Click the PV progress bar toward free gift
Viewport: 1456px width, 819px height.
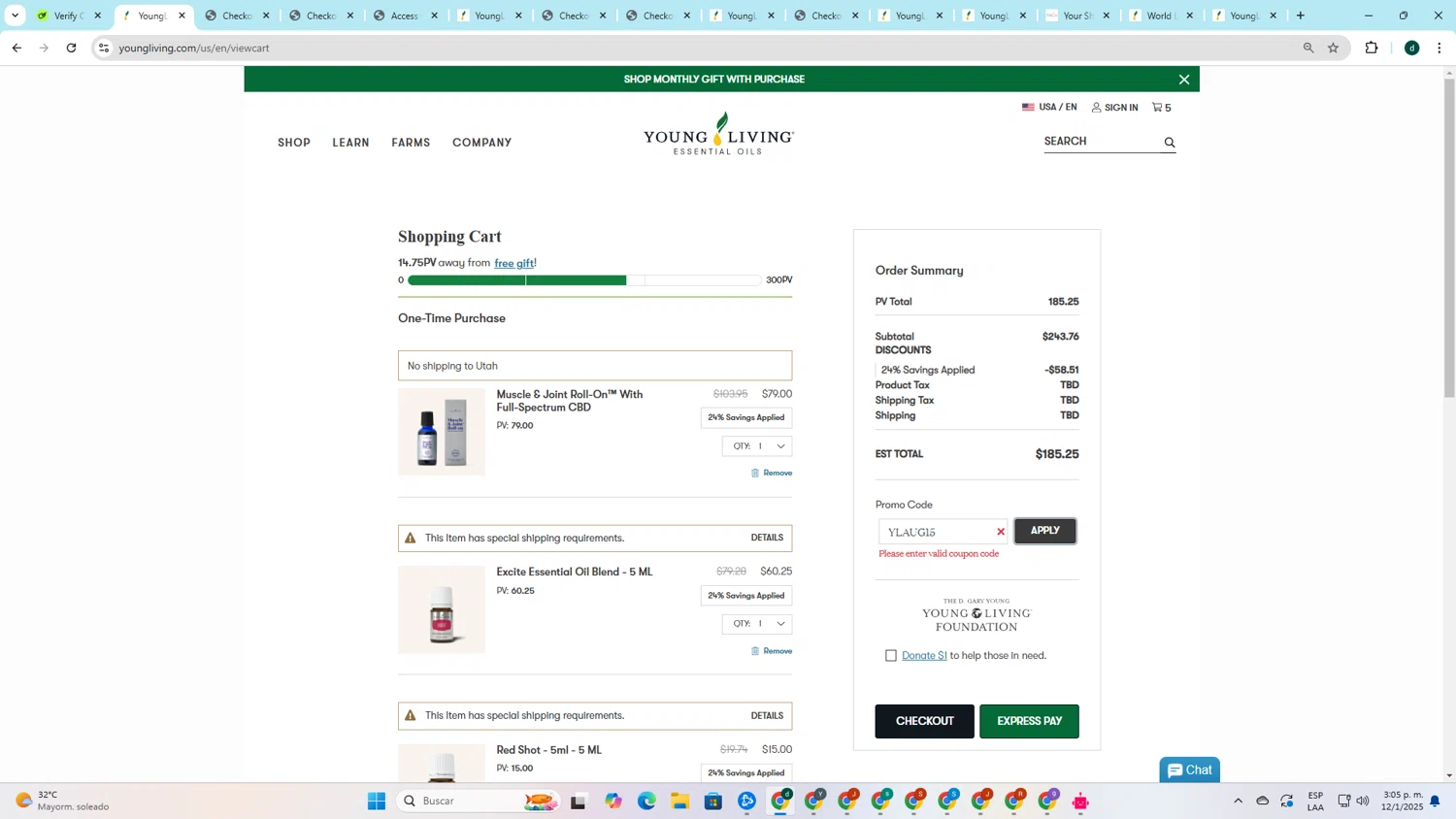click(584, 280)
